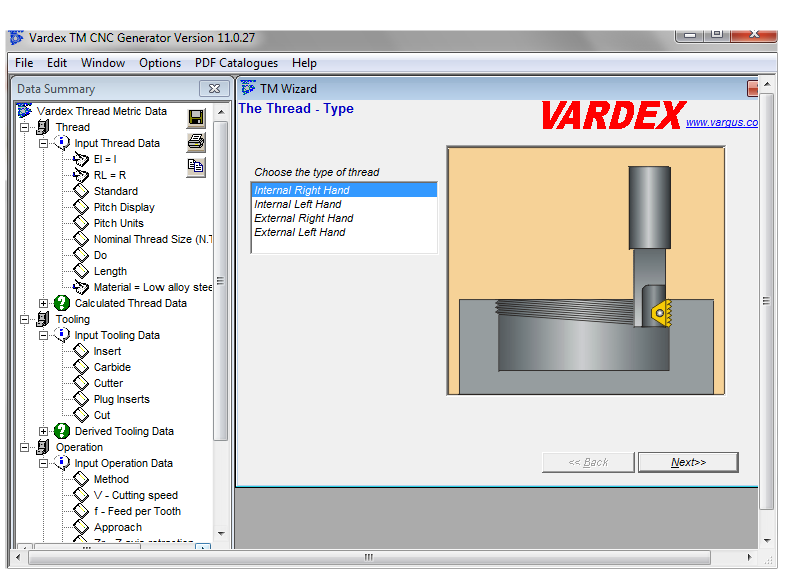Select the Approach tree item

(118, 527)
